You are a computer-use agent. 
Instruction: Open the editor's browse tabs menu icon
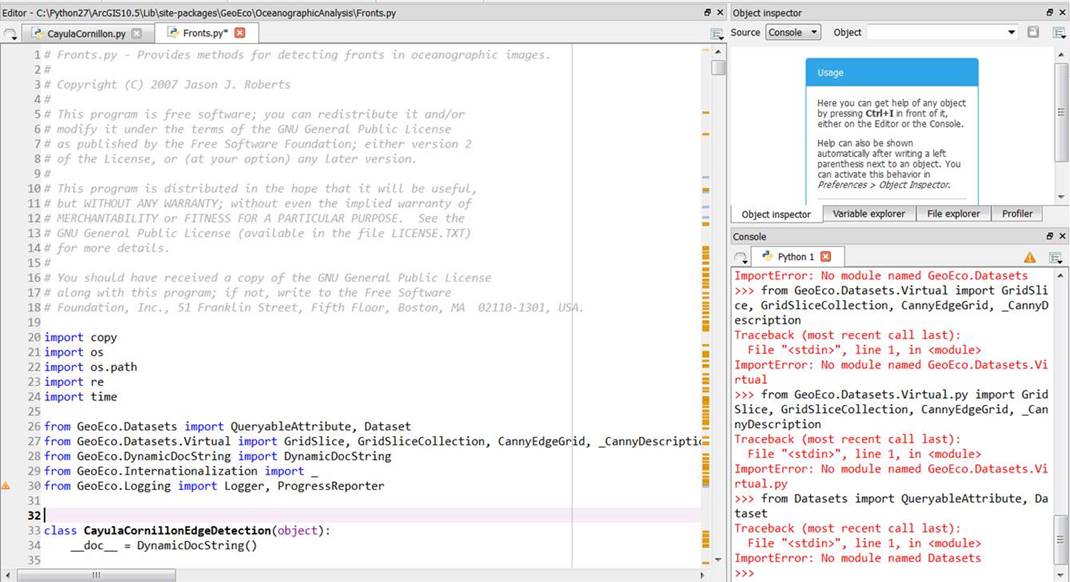tap(10, 33)
